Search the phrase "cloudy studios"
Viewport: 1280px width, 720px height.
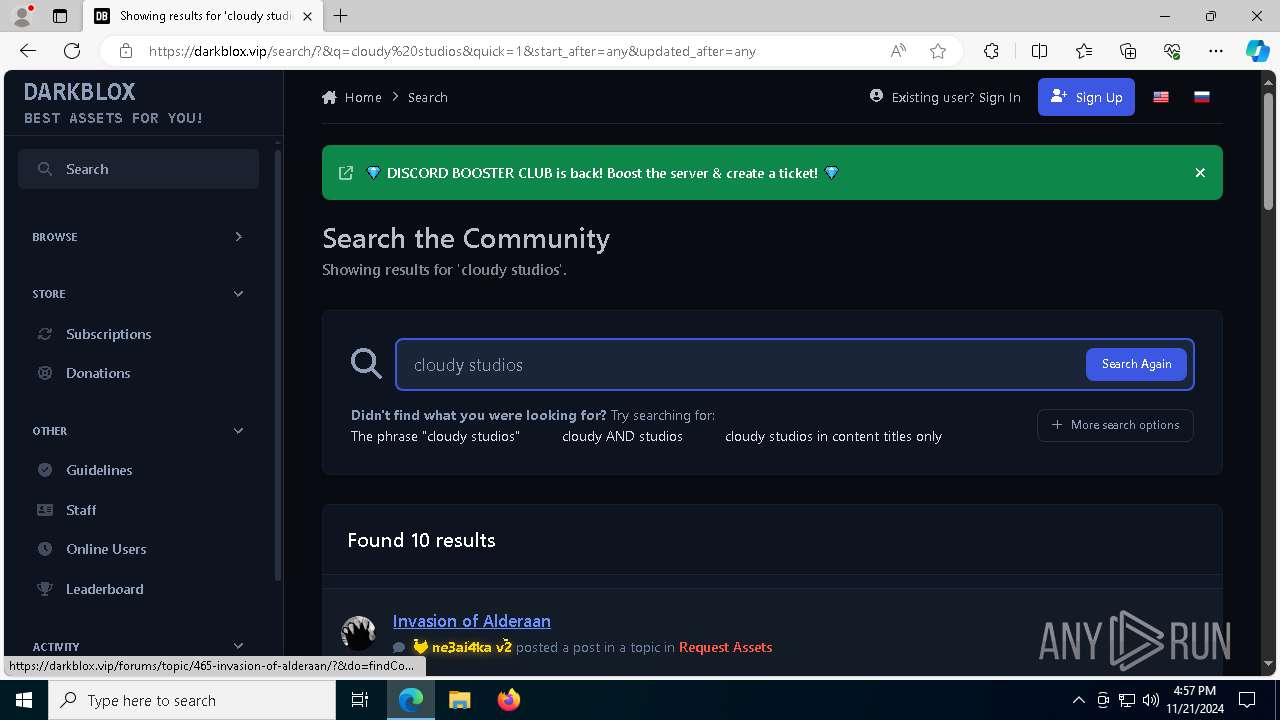tap(435, 436)
